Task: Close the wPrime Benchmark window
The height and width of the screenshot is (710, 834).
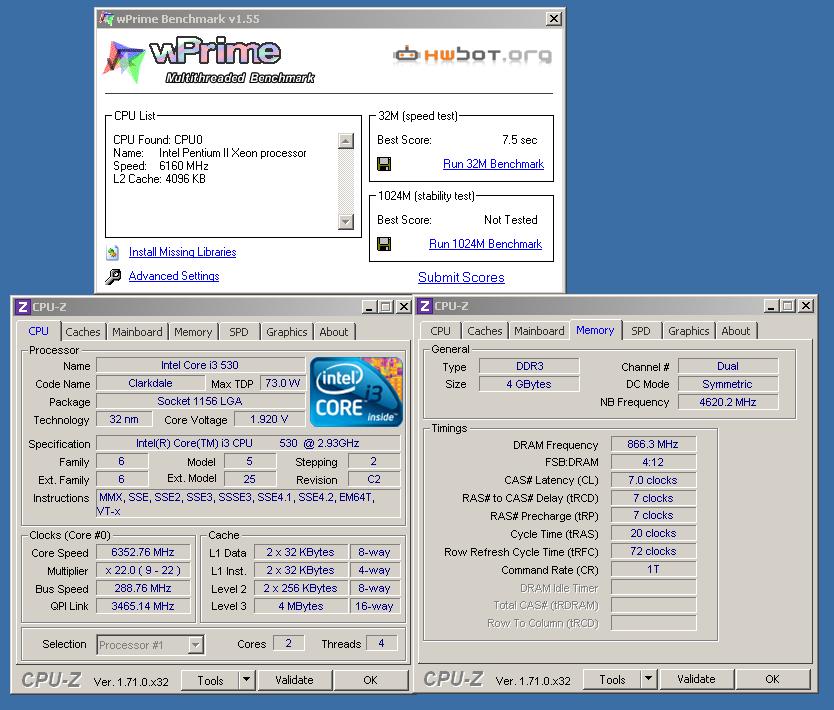Action: coord(554,19)
